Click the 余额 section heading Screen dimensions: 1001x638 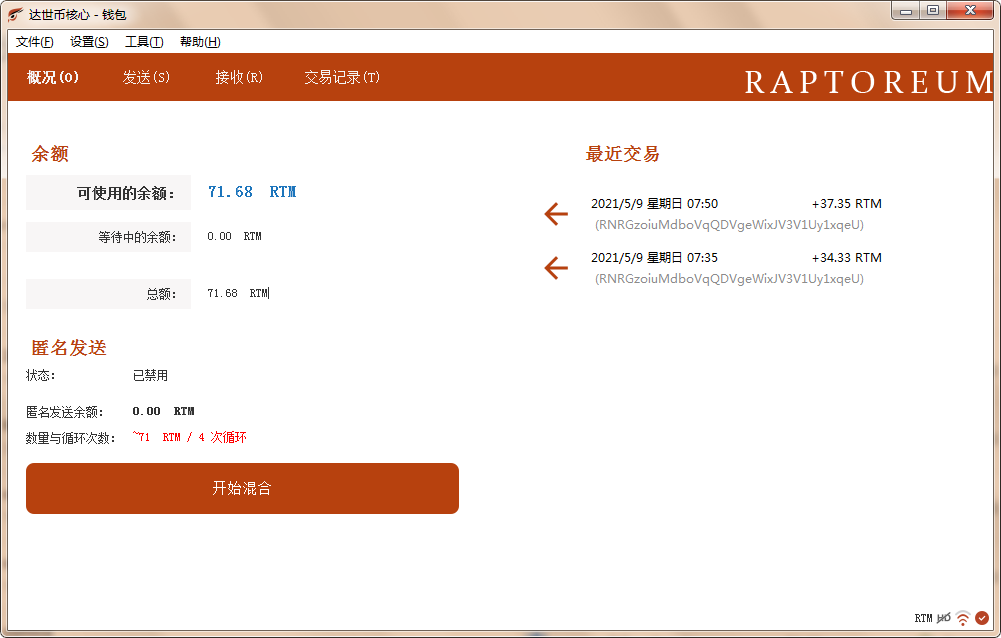point(50,154)
